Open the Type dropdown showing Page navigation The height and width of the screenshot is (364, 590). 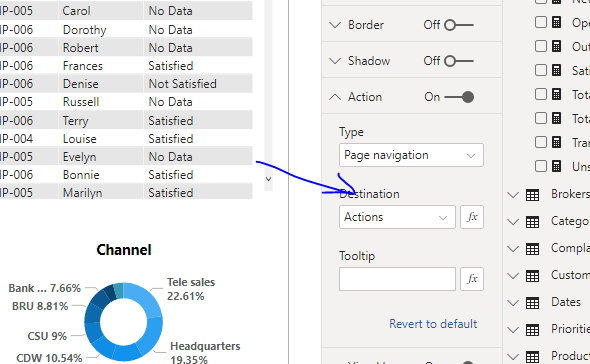coord(411,155)
